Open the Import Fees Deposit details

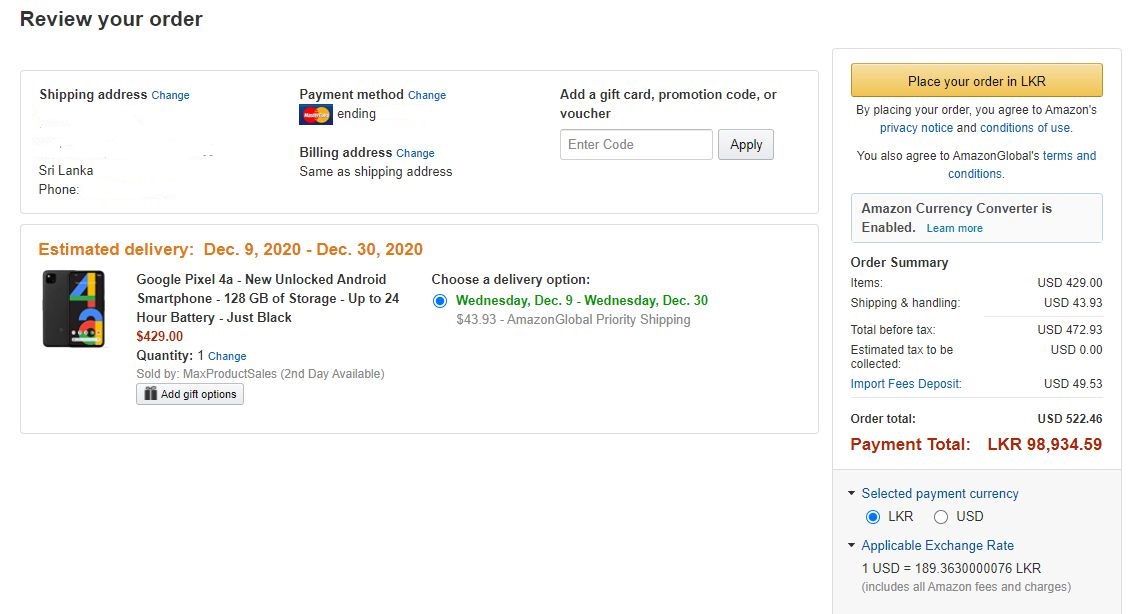pyautogui.click(x=906, y=384)
